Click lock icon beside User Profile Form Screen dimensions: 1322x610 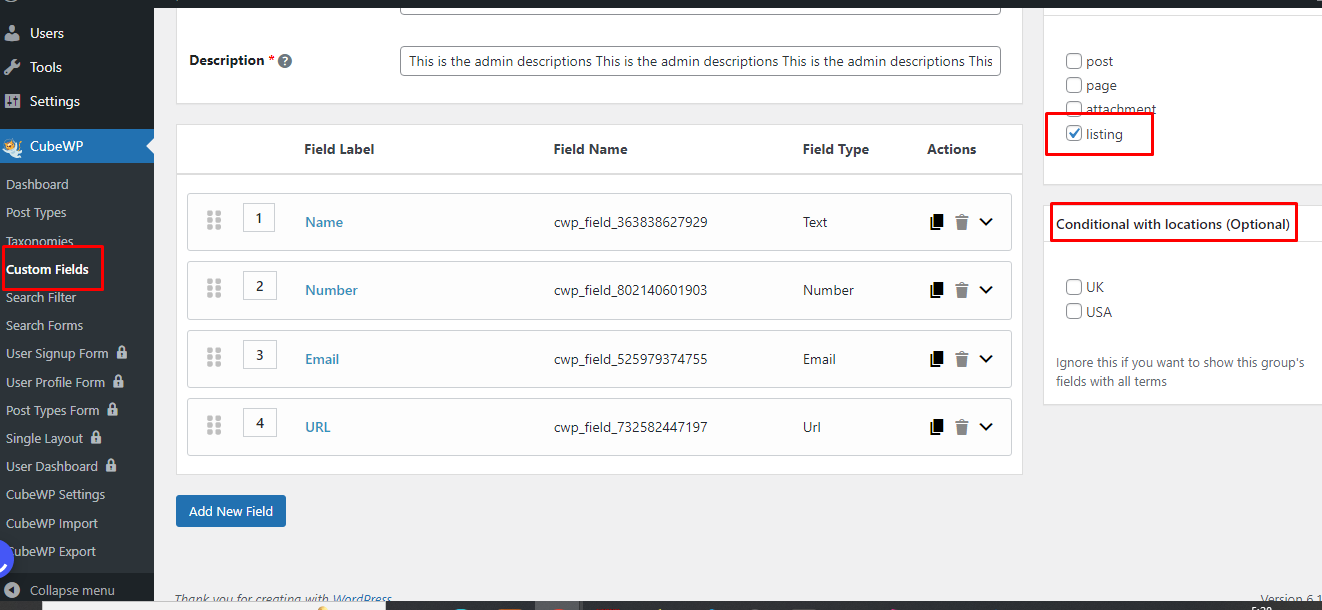tap(118, 381)
